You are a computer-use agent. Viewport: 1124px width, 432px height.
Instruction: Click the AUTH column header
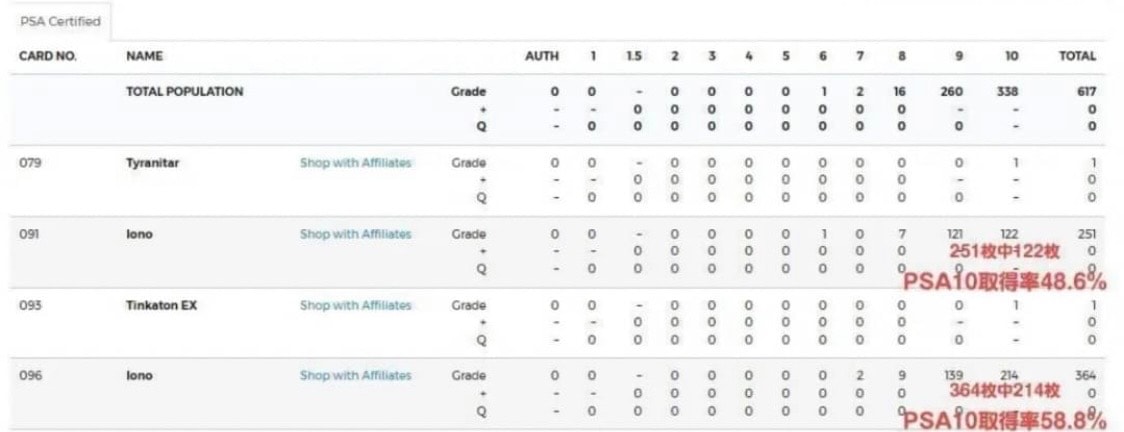coord(542,56)
